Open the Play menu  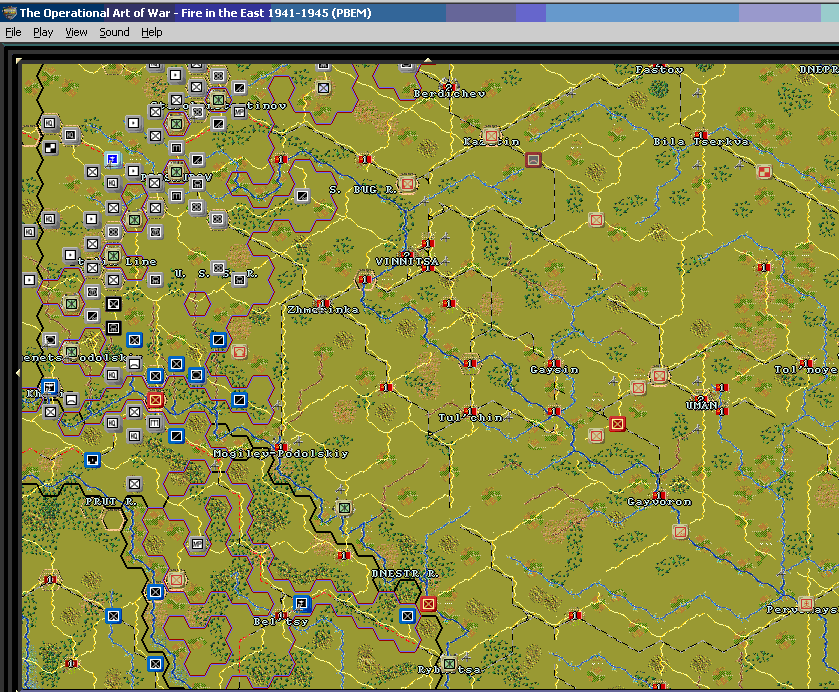tap(43, 32)
